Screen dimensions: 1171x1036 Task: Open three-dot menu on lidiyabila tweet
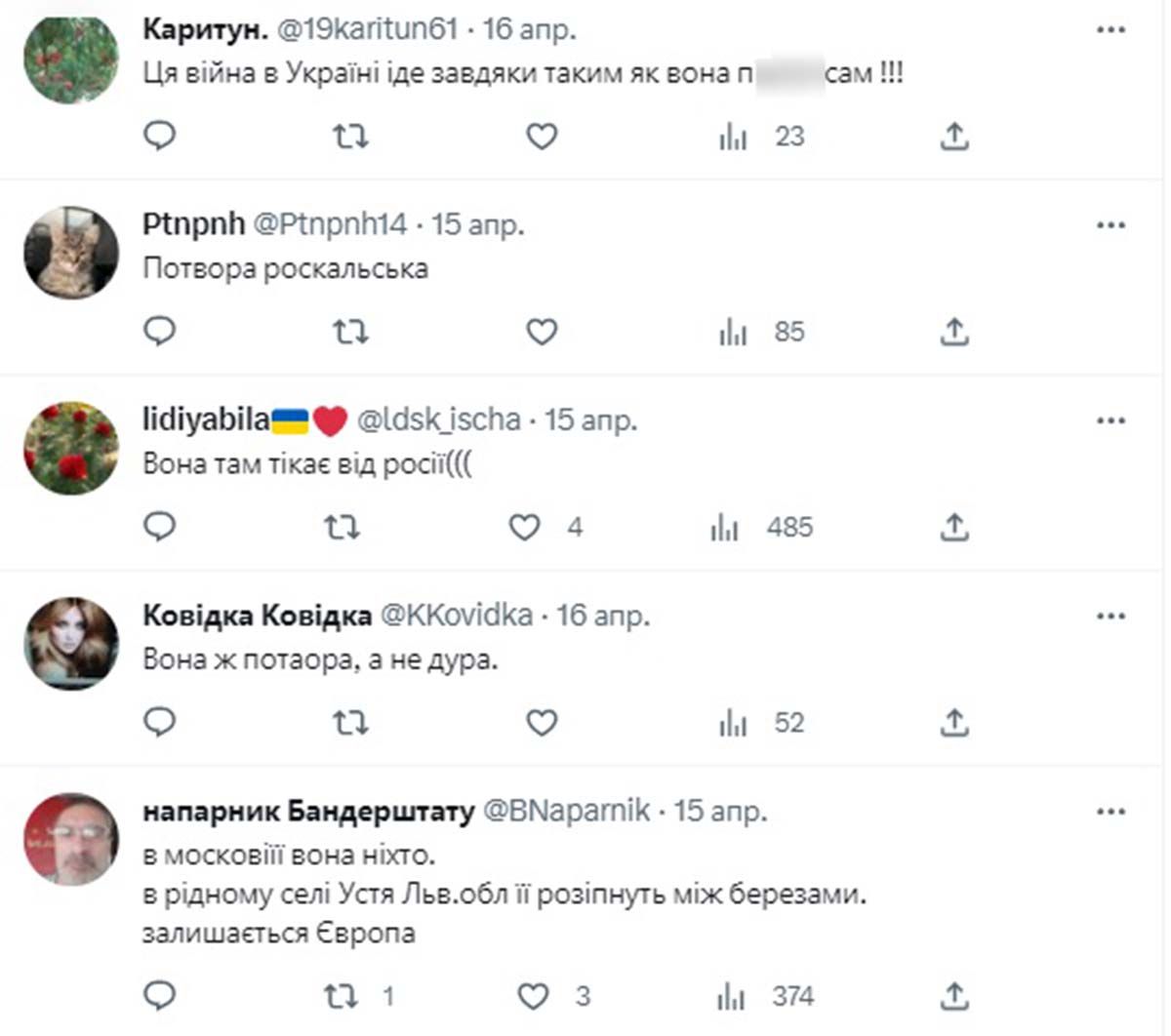coord(1110,420)
